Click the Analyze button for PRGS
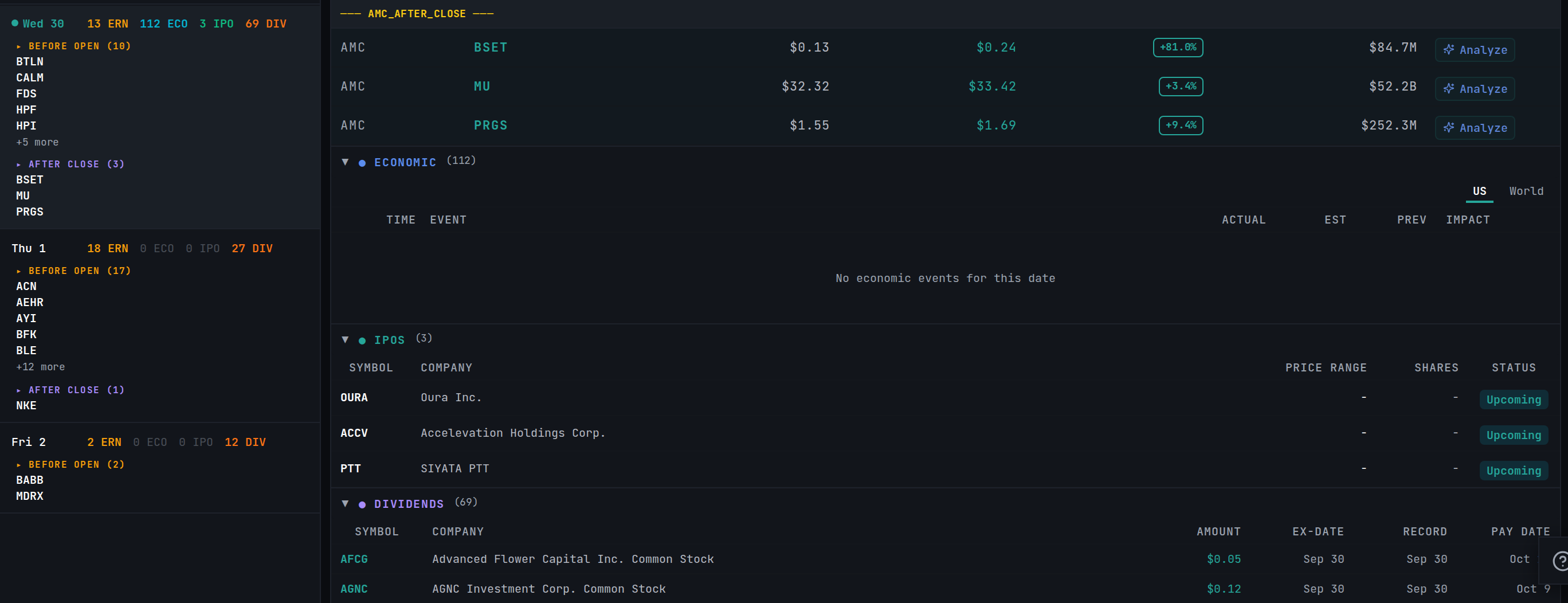Viewport: 1568px width, 603px height. pyautogui.click(x=1474, y=128)
